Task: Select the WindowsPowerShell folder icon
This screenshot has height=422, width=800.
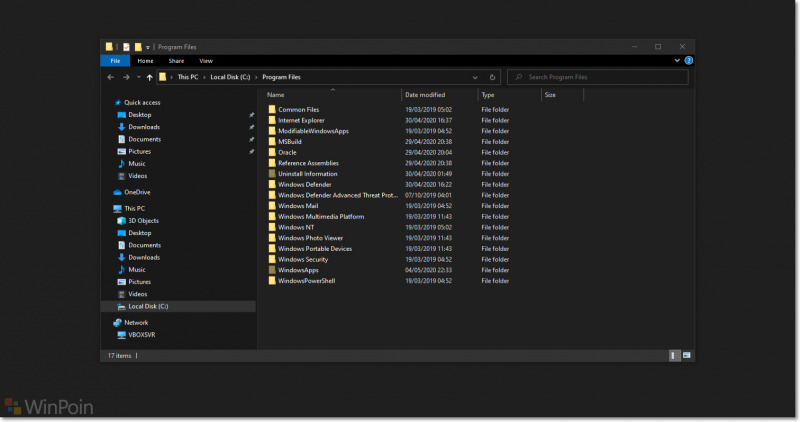Action: [272, 281]
